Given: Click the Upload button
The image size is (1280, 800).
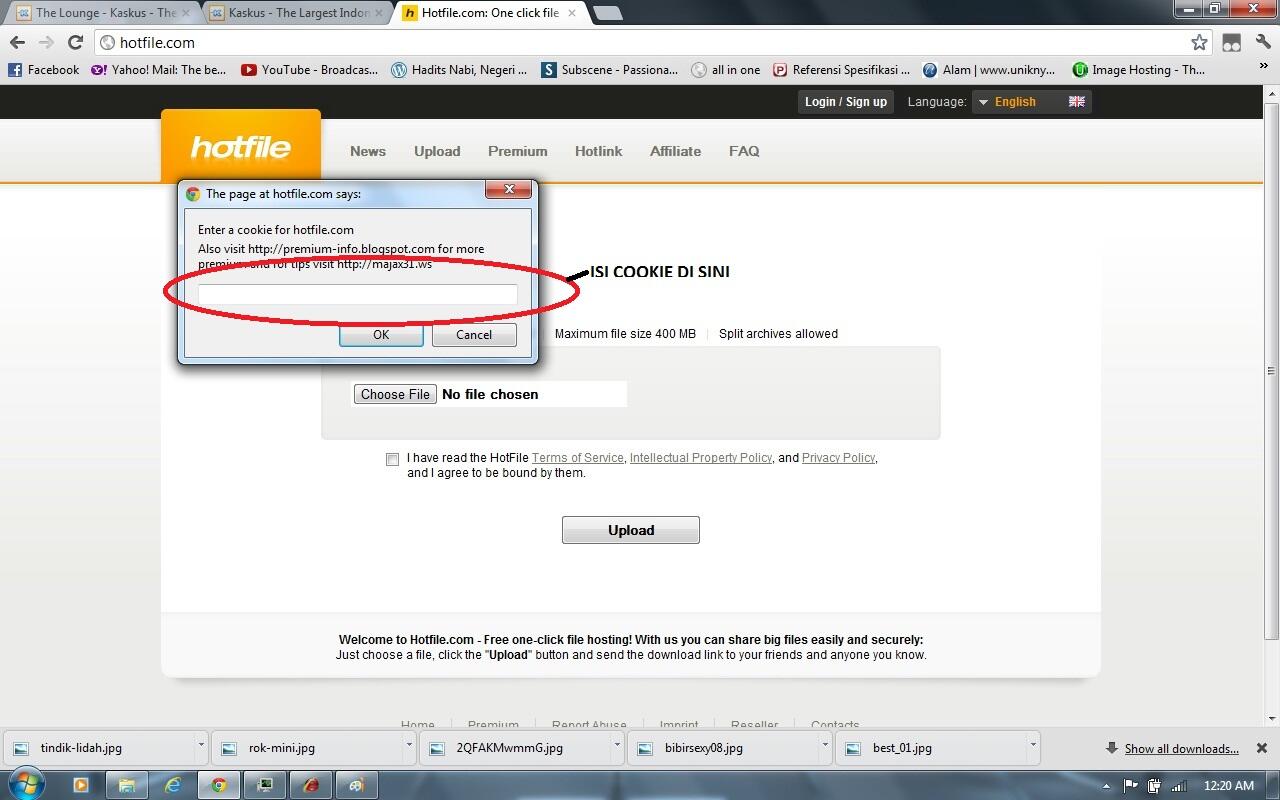Looking at the screenshot, I should (631, 530).
